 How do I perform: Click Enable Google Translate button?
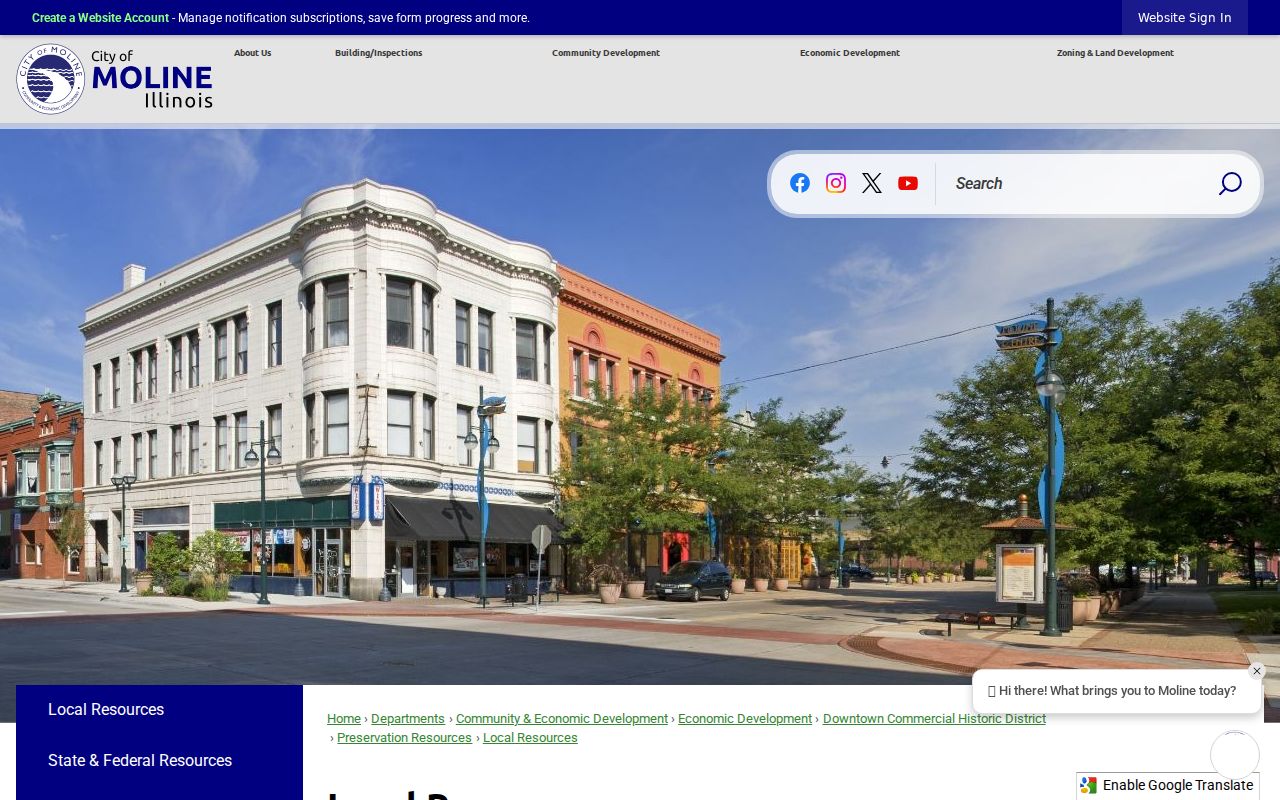click(1168, 786)
